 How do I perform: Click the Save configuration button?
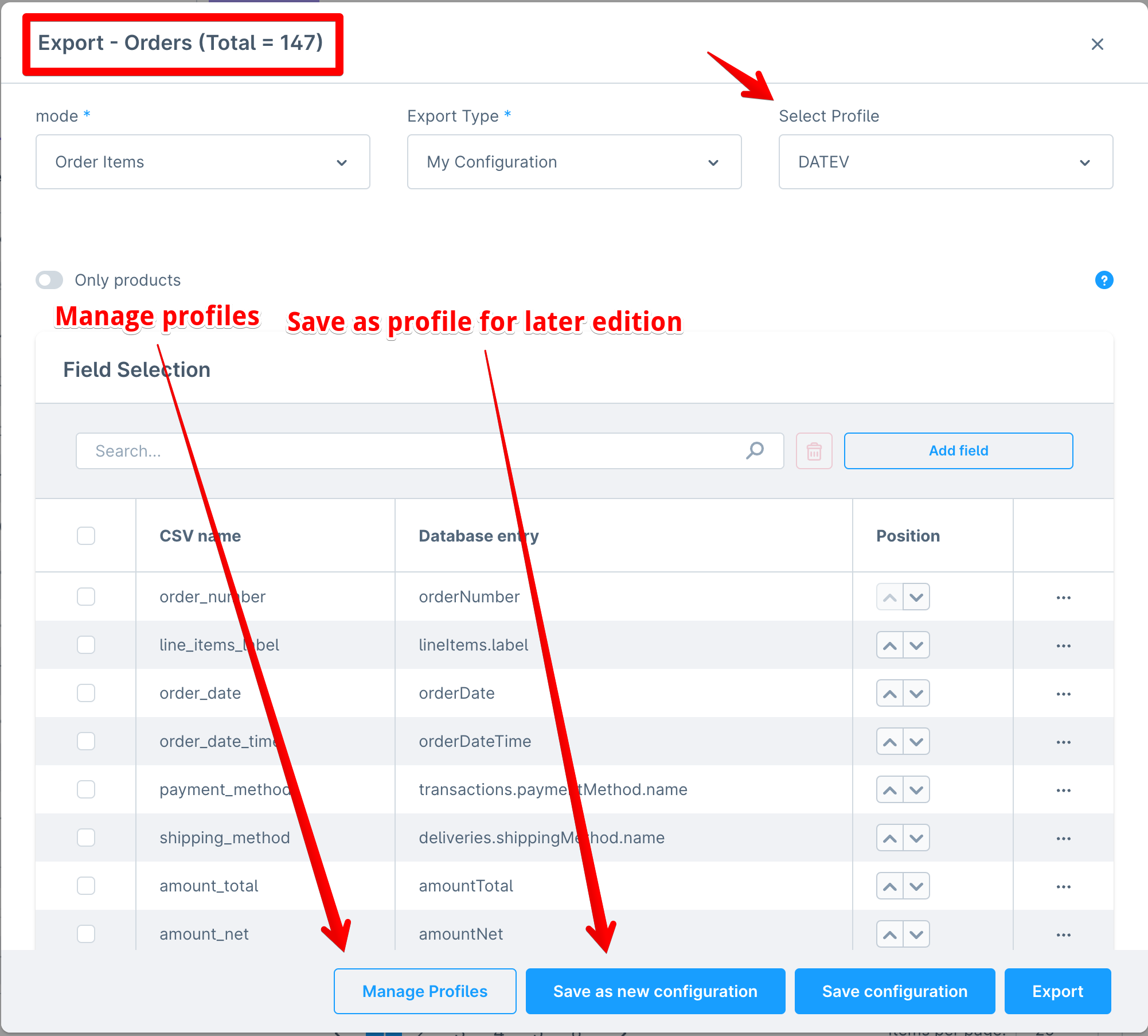pos(895,991)
